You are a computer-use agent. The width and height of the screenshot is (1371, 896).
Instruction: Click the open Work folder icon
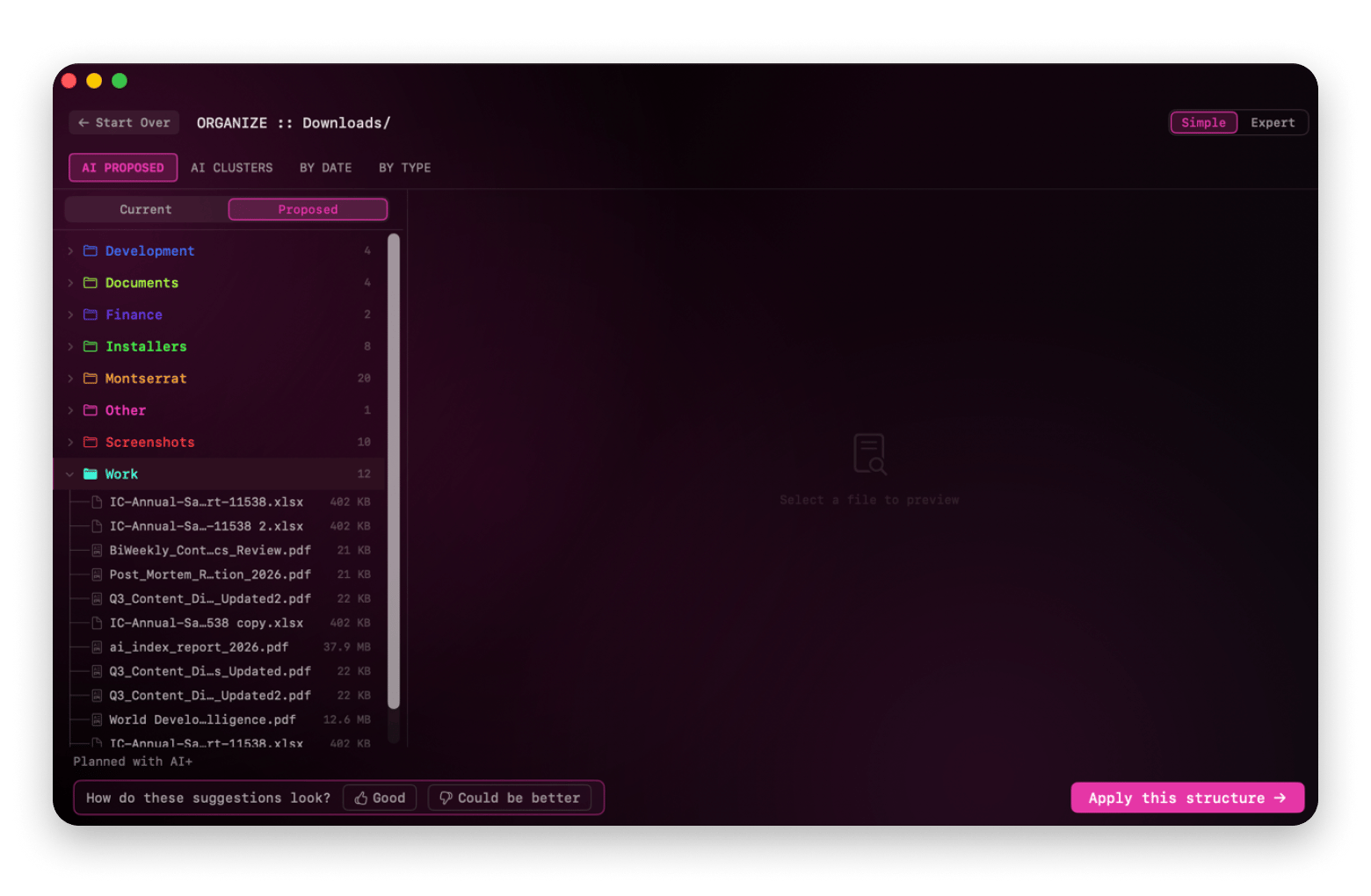[x=91, y=474]
